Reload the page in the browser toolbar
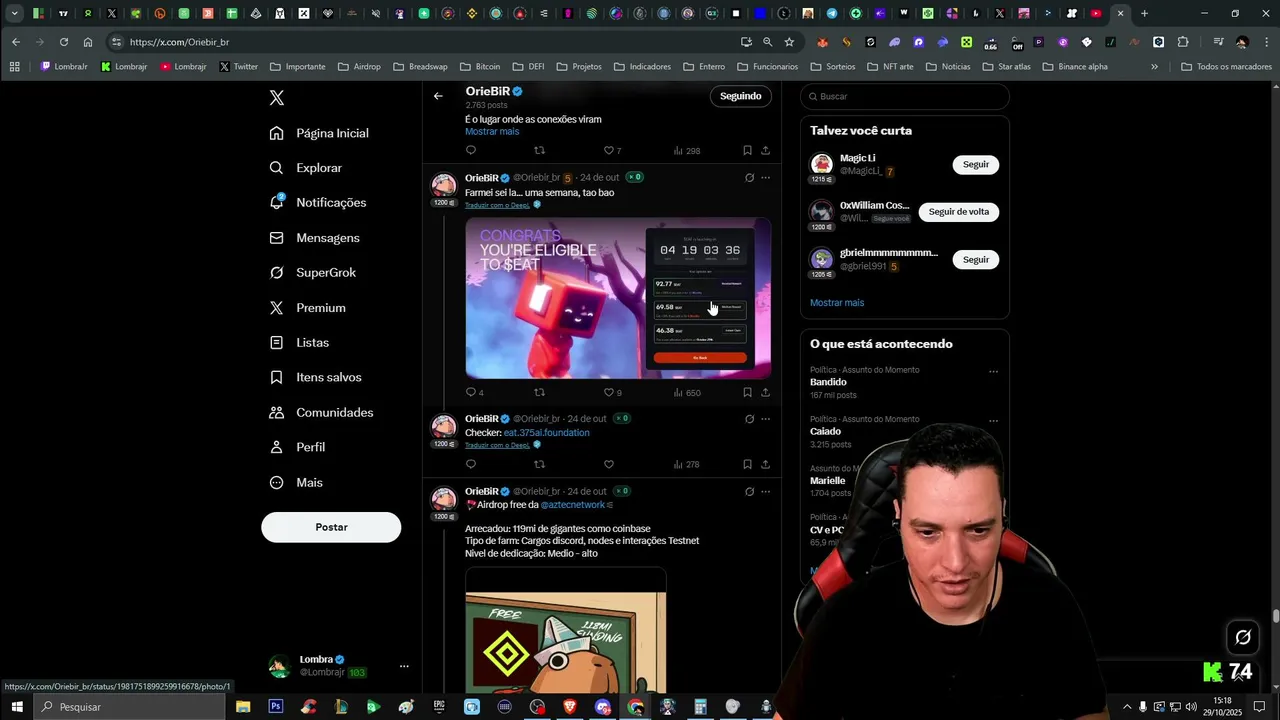 tap(64, 42)
